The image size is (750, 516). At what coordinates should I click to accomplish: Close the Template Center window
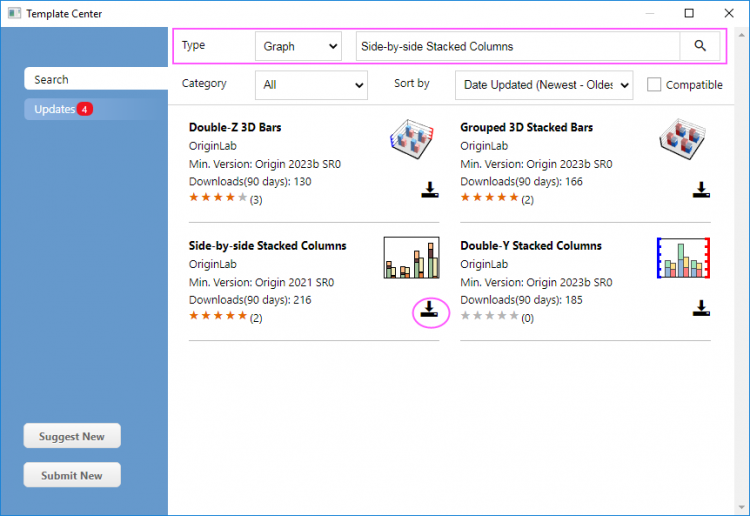728,13
